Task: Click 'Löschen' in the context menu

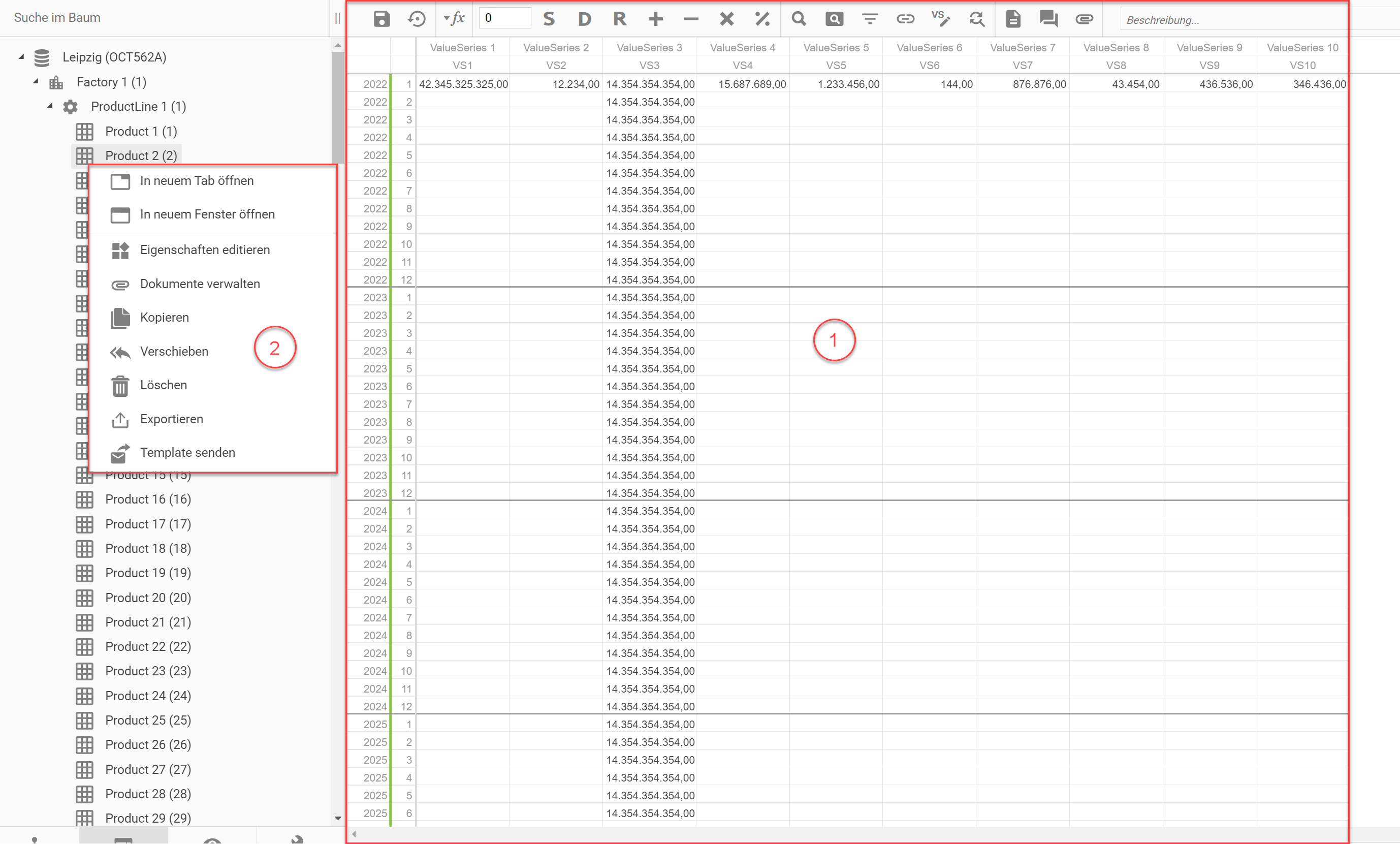Action: 163,385
